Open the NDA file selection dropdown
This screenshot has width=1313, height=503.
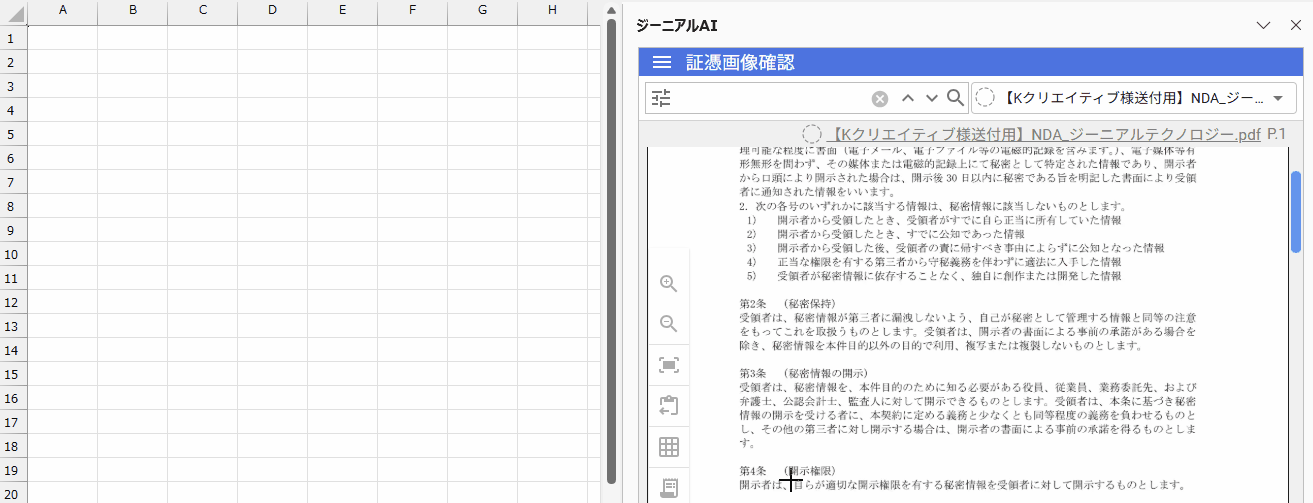click(1134, 98)
